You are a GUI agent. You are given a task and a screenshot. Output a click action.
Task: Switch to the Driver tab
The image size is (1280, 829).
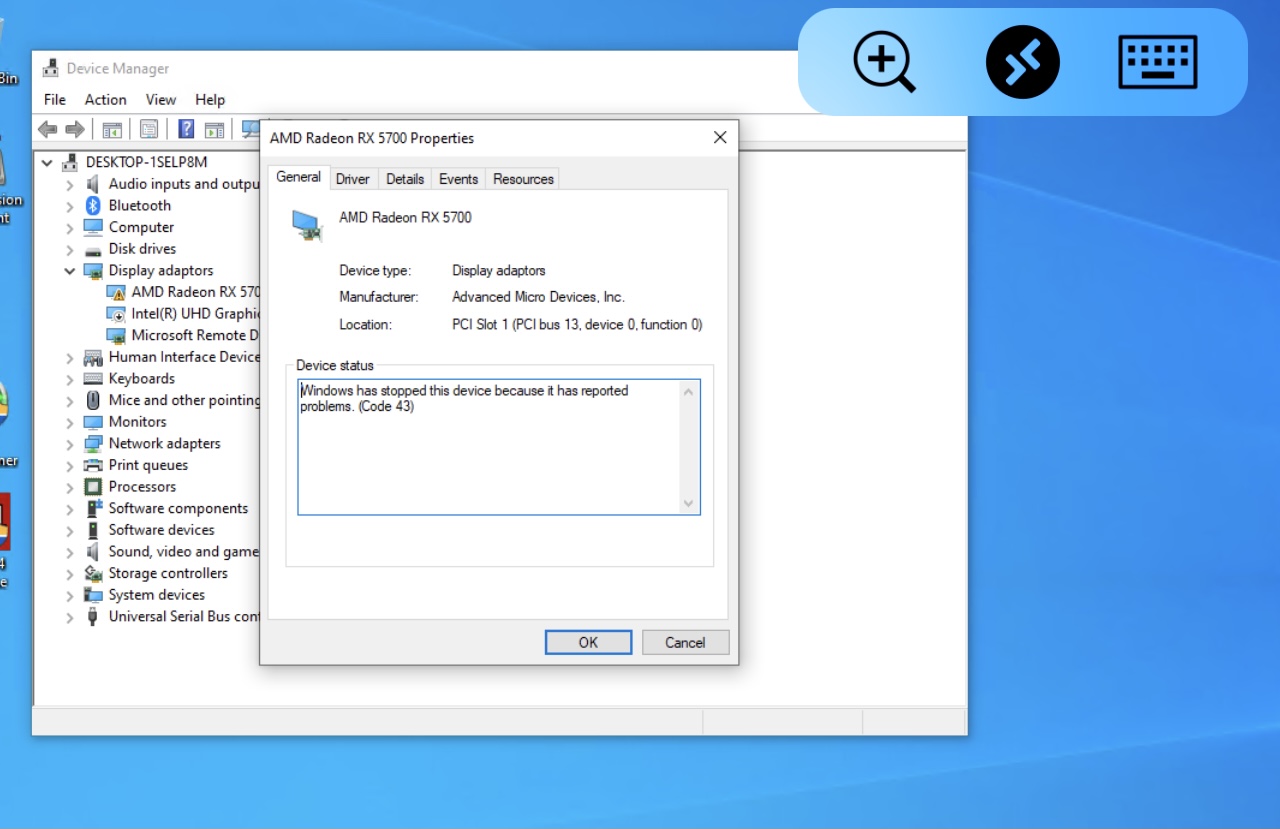point(352,179)
